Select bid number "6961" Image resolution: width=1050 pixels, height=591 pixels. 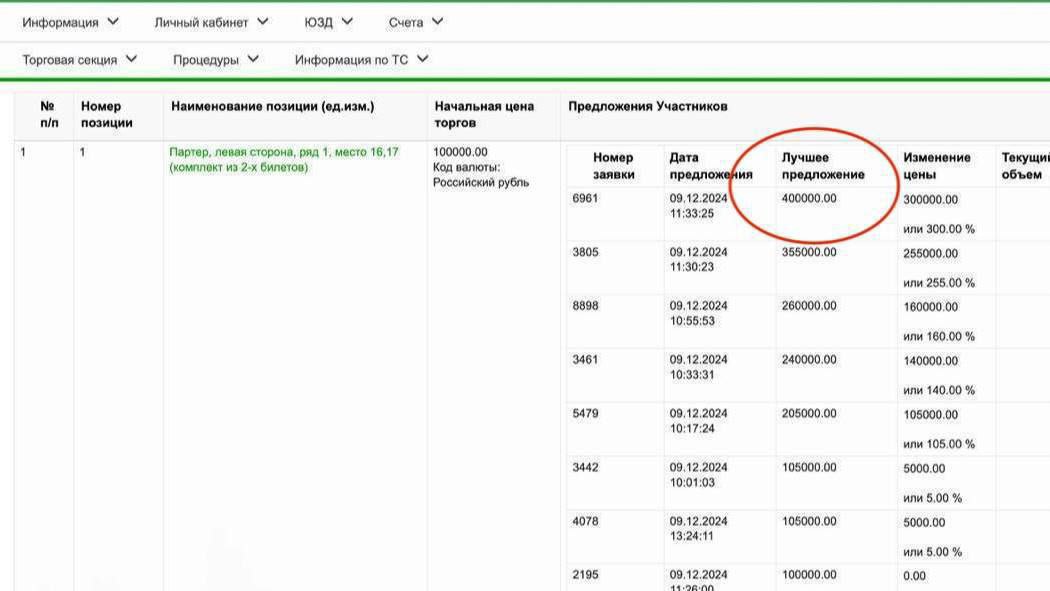pyautogui.click(x=585, y=199)
